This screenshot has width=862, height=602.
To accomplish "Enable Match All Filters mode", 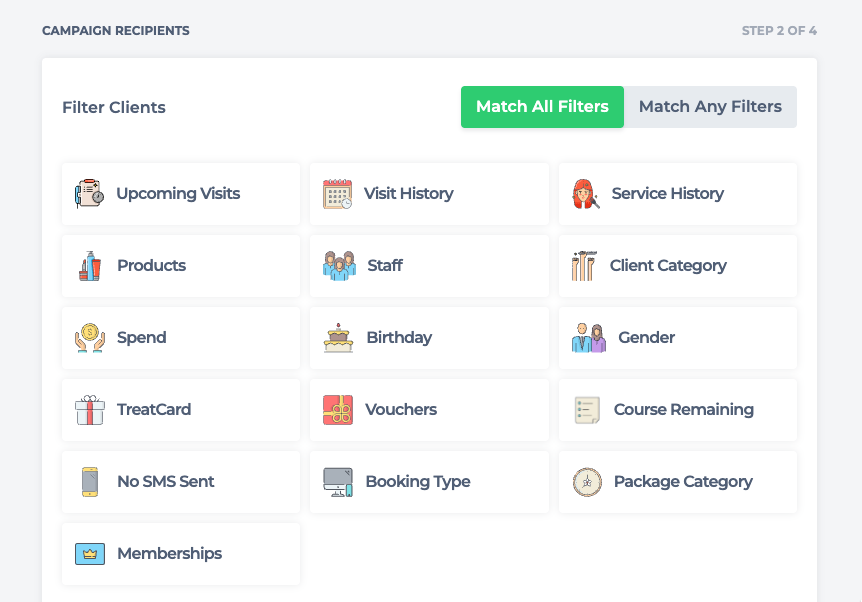I will coord(542,107).
